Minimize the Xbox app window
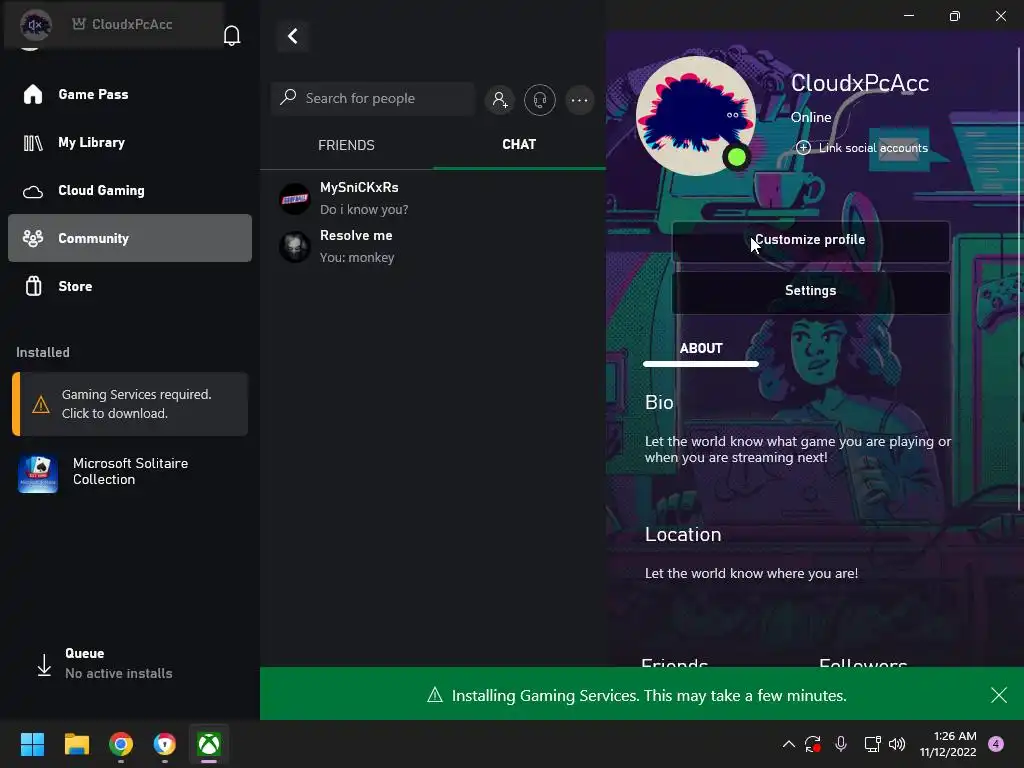Viewport: 1024px width, 768px height. 909,16
